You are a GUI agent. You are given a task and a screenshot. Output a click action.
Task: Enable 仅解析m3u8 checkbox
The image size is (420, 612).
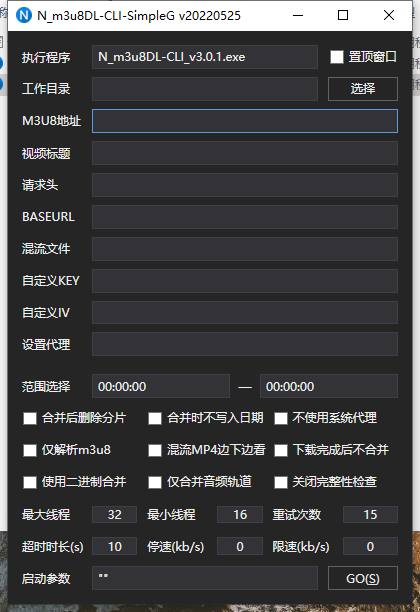pyautogui.click(x=30, y=450)
